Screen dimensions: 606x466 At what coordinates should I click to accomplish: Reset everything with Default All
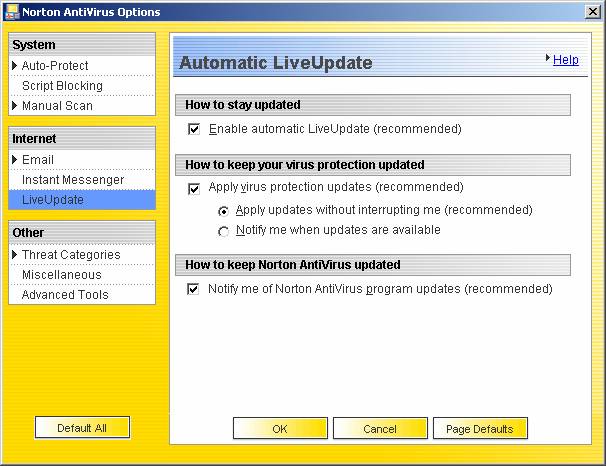(82, 428)
